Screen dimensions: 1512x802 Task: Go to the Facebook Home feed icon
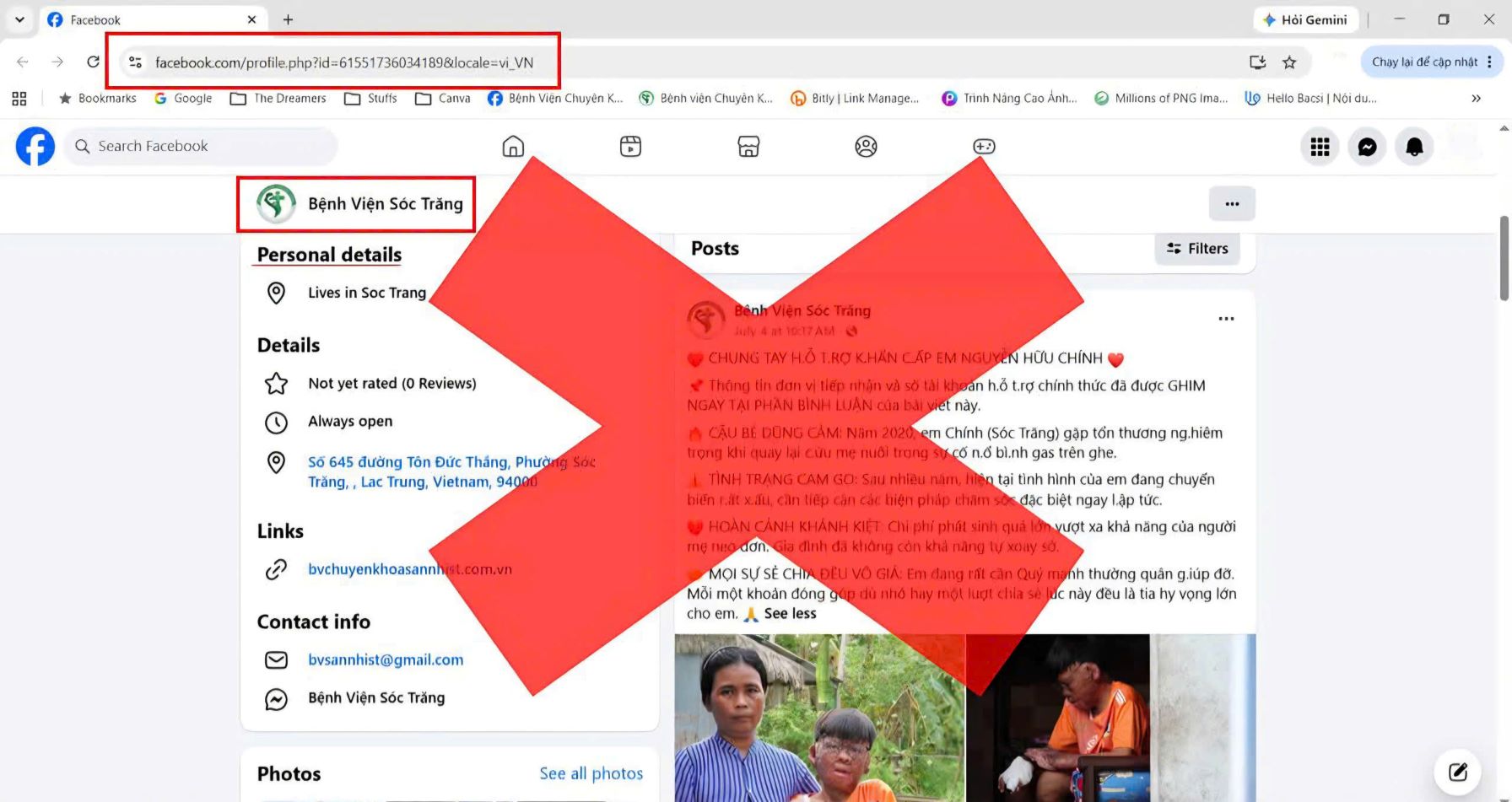click(513, 147)
